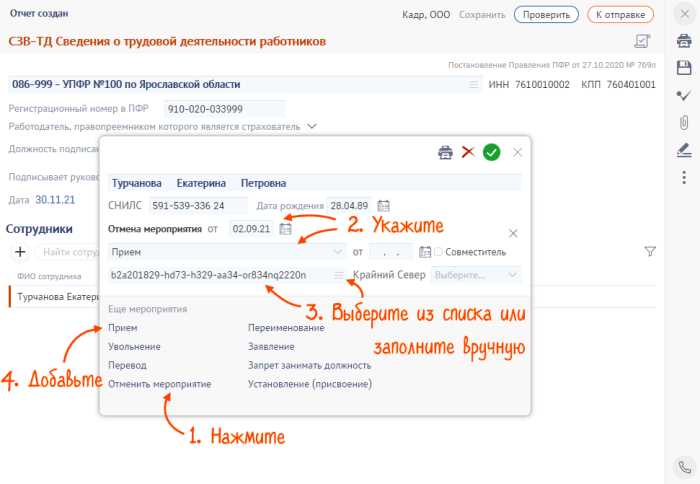This screenshot has height=484, width=700.
Task: Click the double-checkmark verify icon in sidebar
Action: [x=684, y=95]
